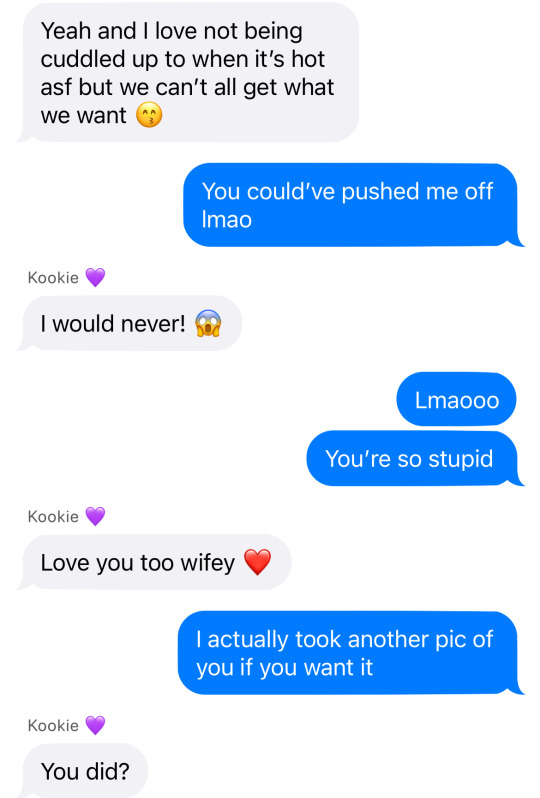540x798 pixels.
Task: Select the 'I would never!' gray bubble
Action: 130,323
